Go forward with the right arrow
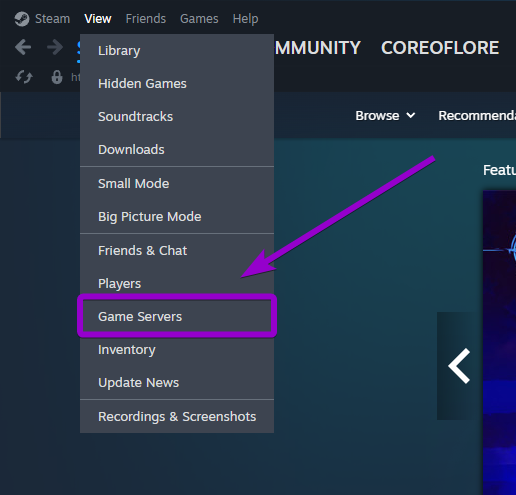 click(55, 47)
